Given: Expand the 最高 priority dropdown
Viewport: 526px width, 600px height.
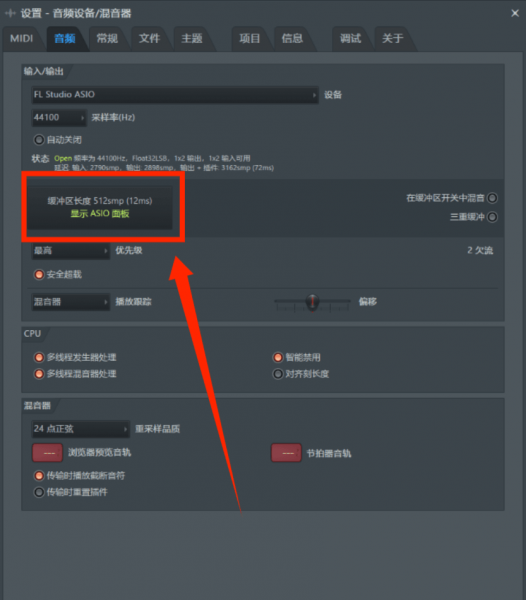Looking at the screenshot, I should 71,251.
